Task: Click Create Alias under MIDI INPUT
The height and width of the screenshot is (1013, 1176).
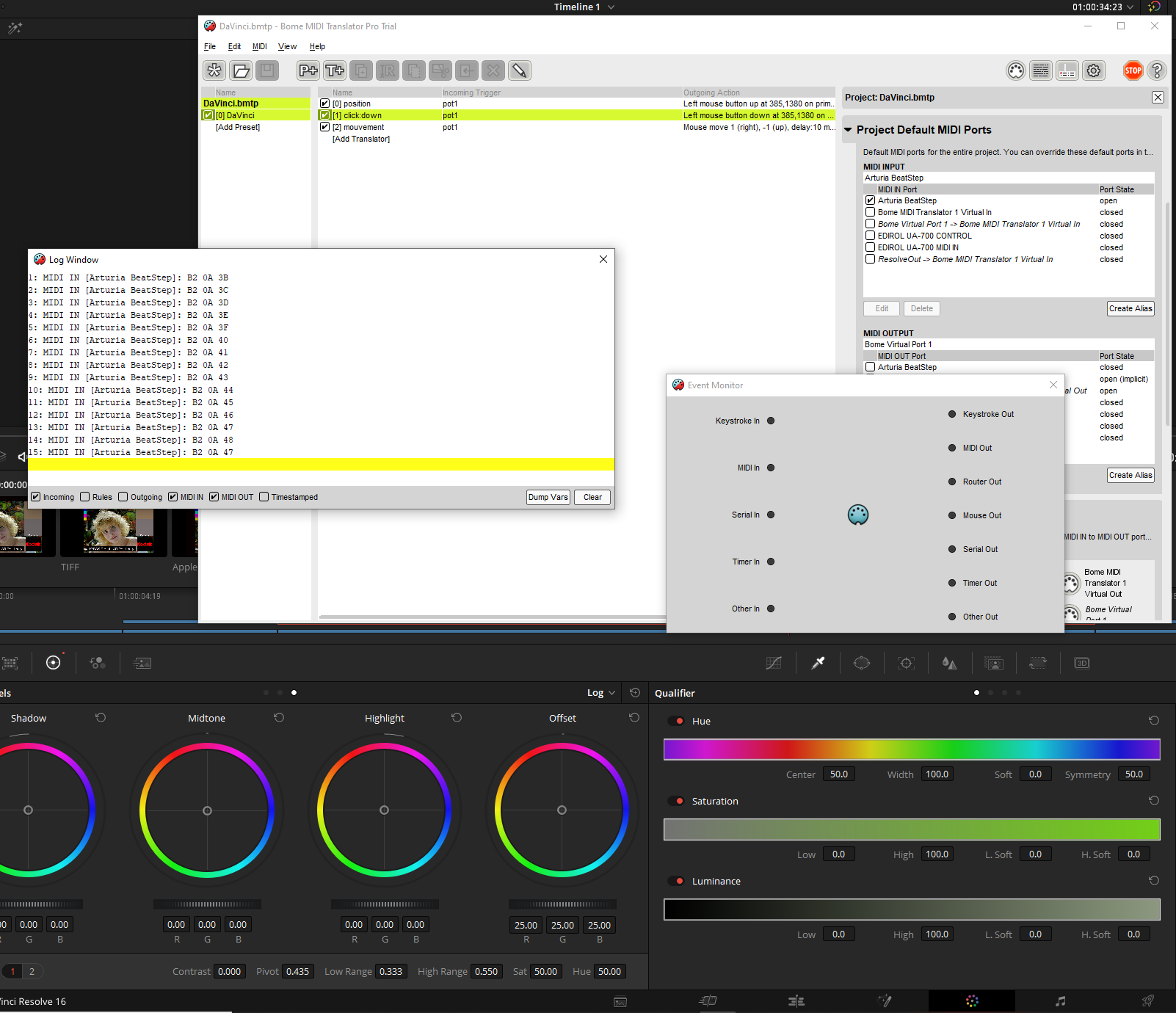Action: point(1130,308)
